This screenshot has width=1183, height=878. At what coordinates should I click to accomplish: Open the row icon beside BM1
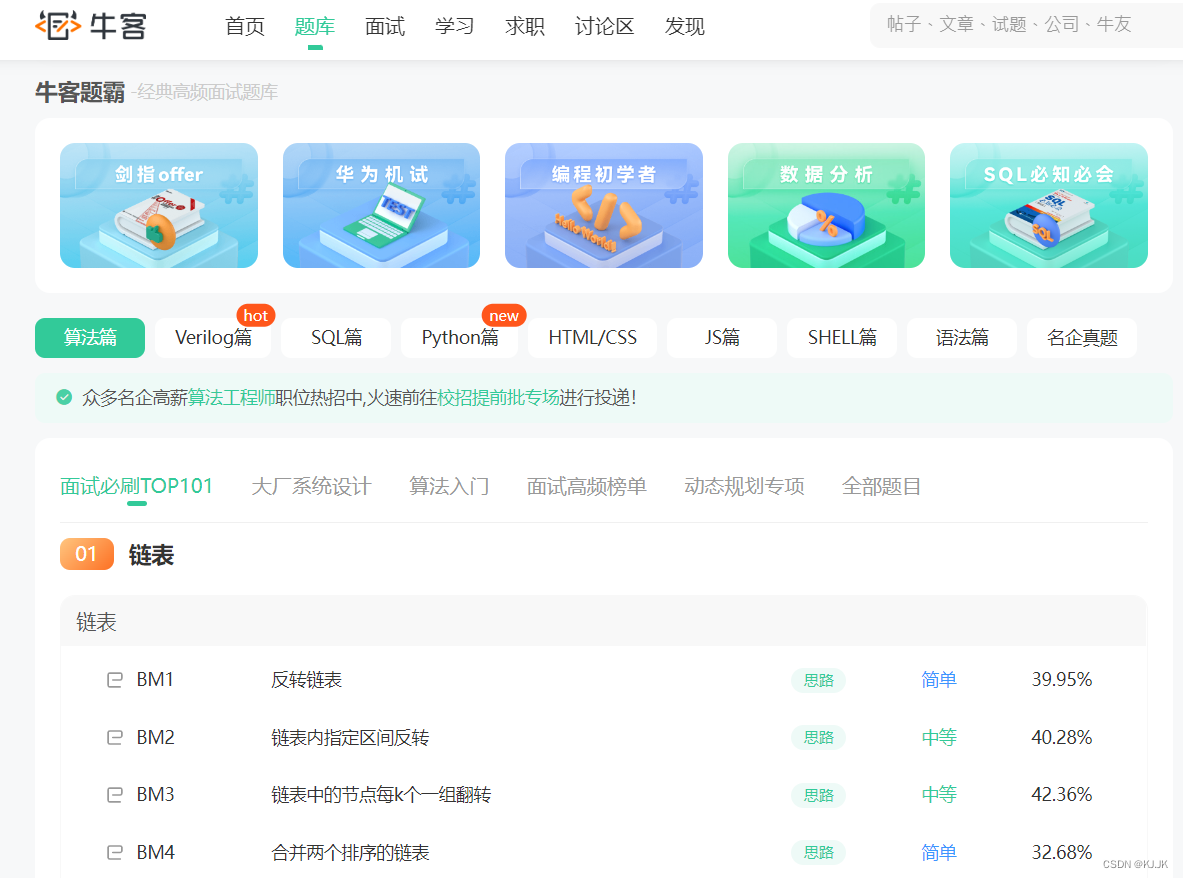click(x=115, y=680)
